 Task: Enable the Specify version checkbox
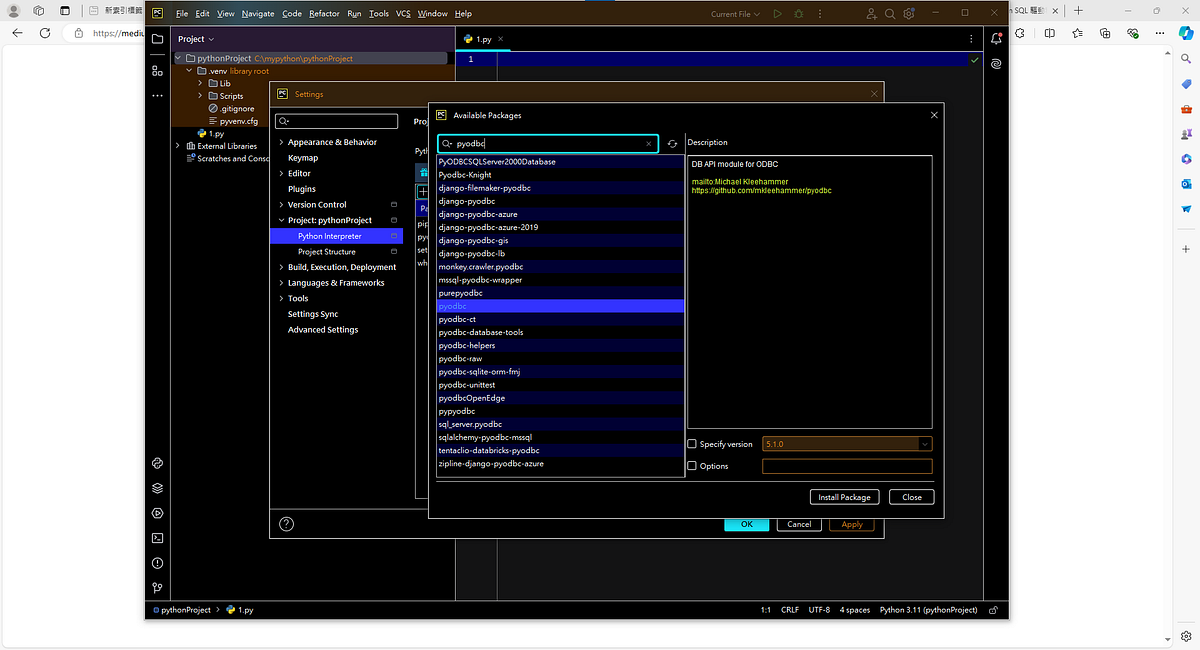pyautogui.click(x=691, y=444)
